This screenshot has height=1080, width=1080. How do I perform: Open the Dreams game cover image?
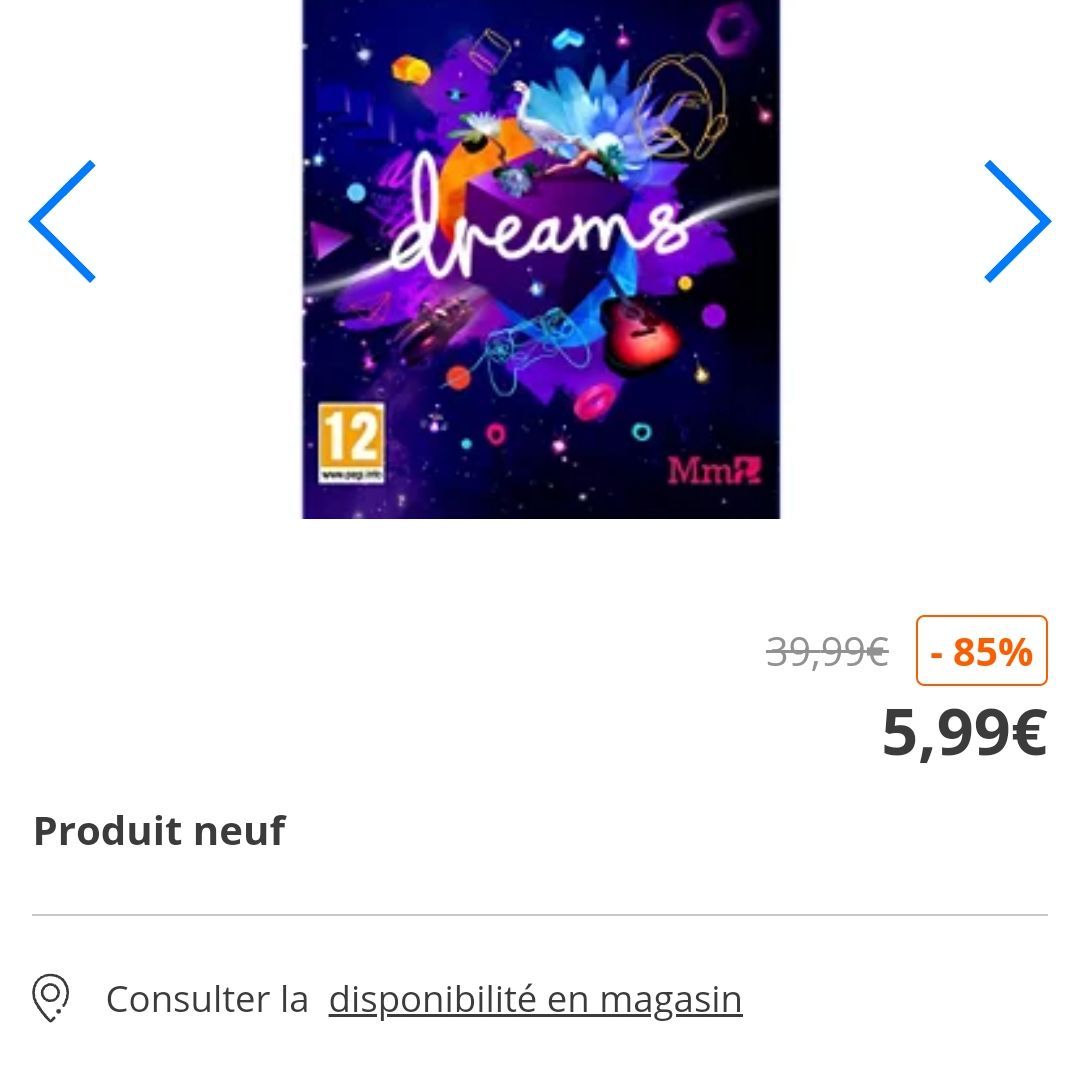click(541, 259)
